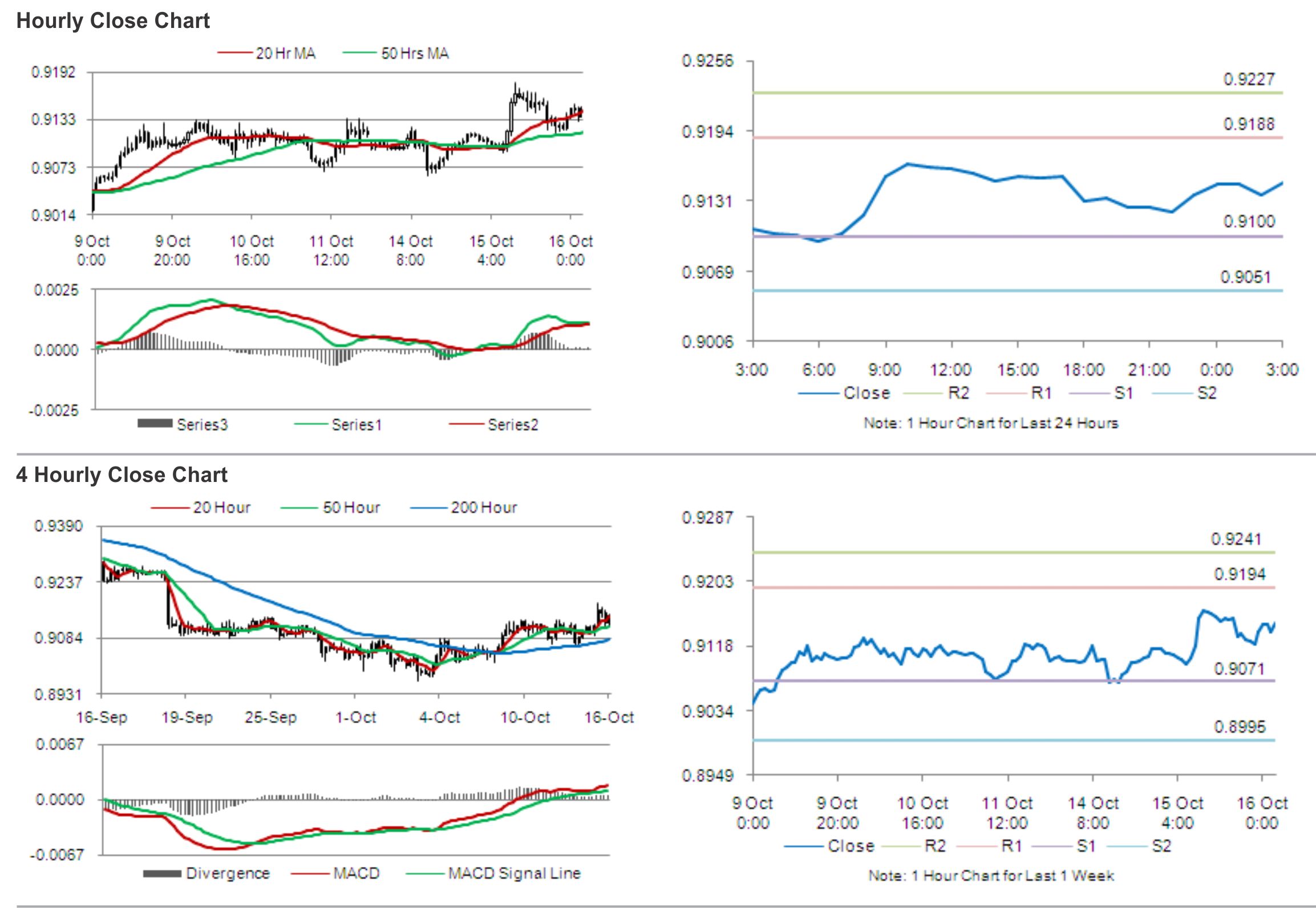1316x908 pixels.
Task: Select the 0.9227 R2 level label
Action: pos(1249,79)
